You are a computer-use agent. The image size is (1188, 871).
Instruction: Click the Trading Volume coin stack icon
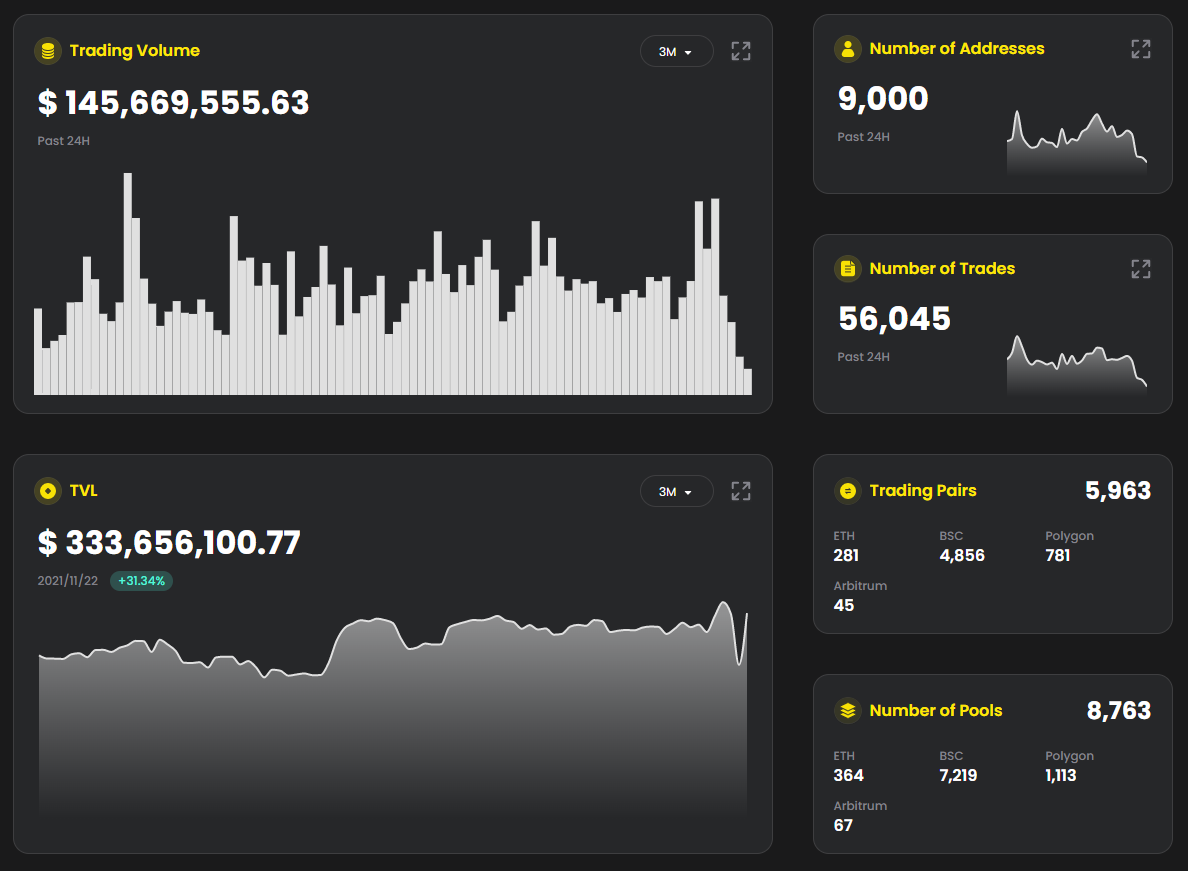48,51
